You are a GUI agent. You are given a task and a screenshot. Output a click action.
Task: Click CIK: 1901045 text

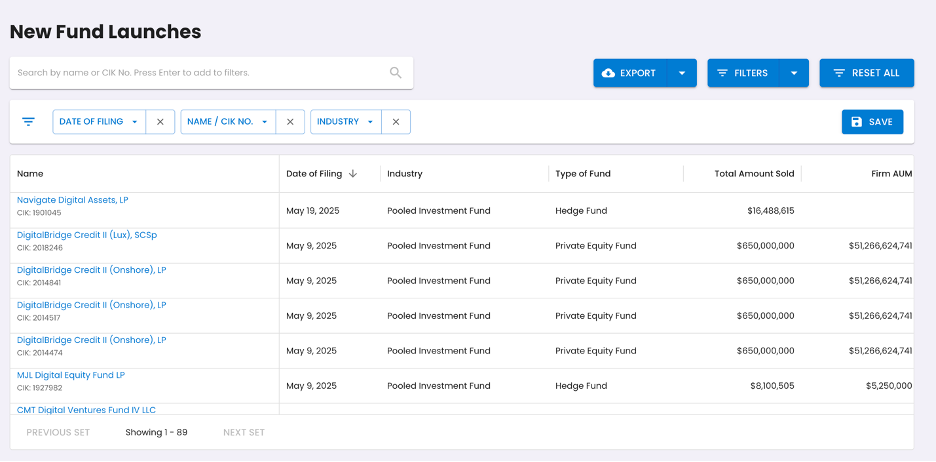[x=39, y=212]
